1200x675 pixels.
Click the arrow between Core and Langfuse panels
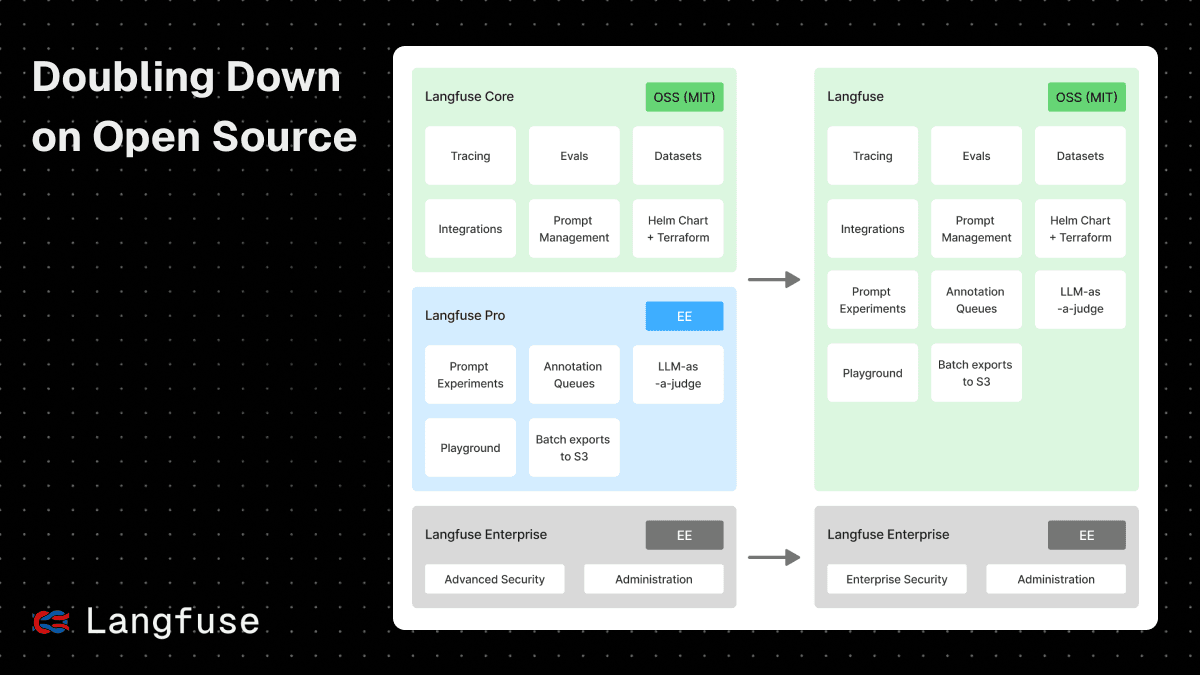pos(774,280)
